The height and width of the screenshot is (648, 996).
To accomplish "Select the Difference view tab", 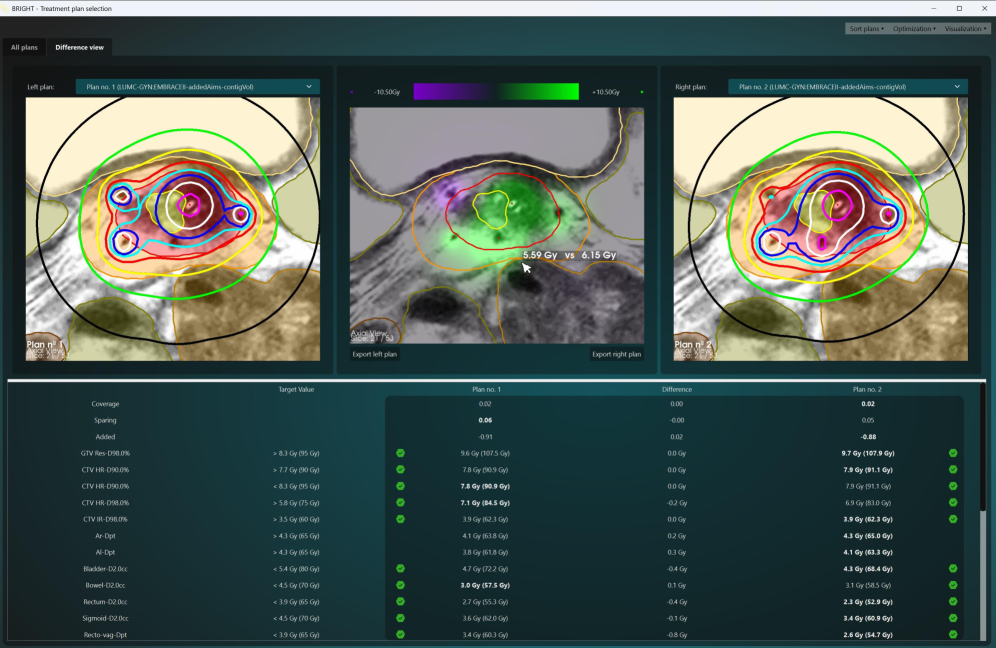I will (79, 47).
